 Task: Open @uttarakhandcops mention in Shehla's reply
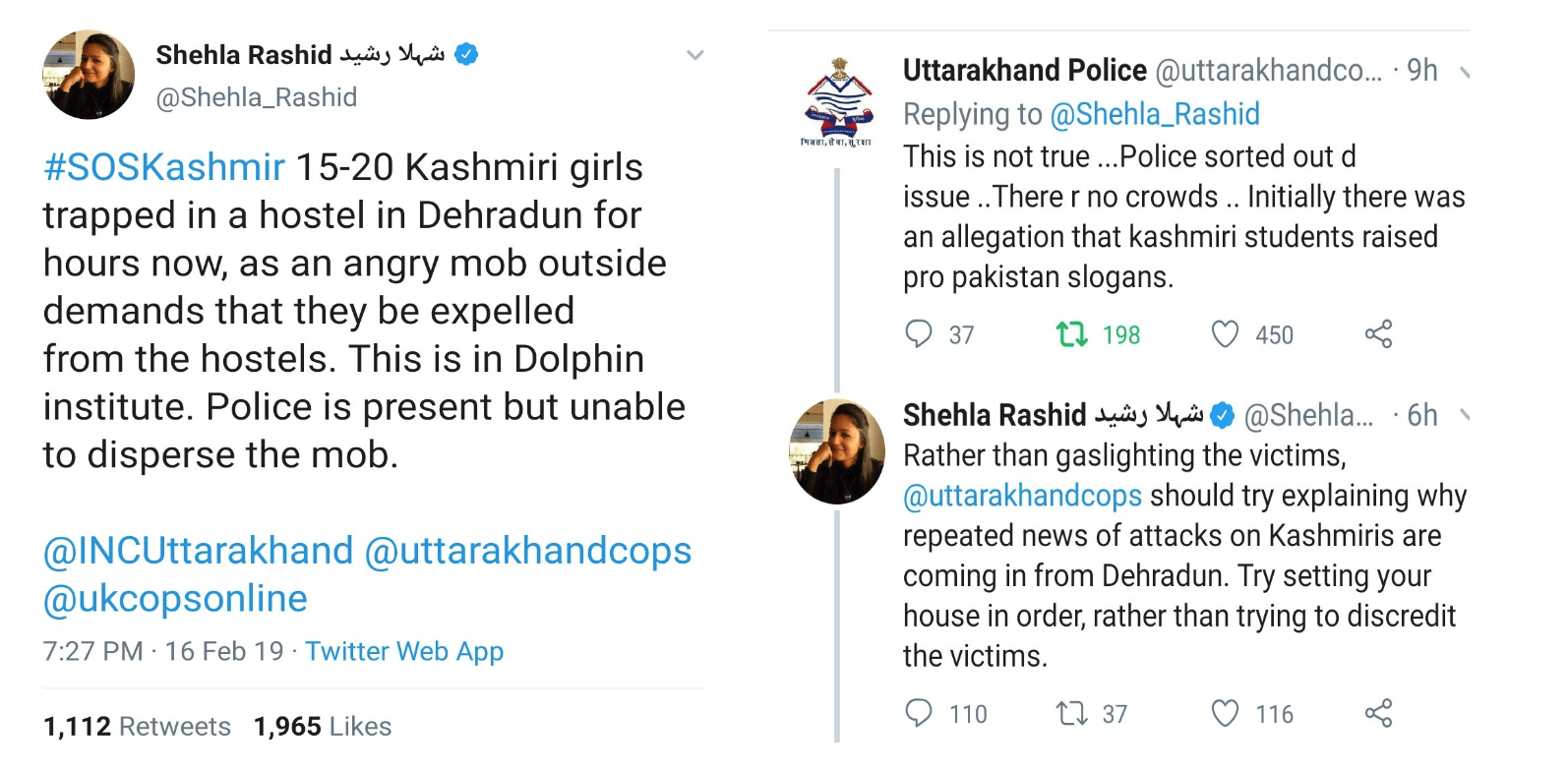[1022, 496]
